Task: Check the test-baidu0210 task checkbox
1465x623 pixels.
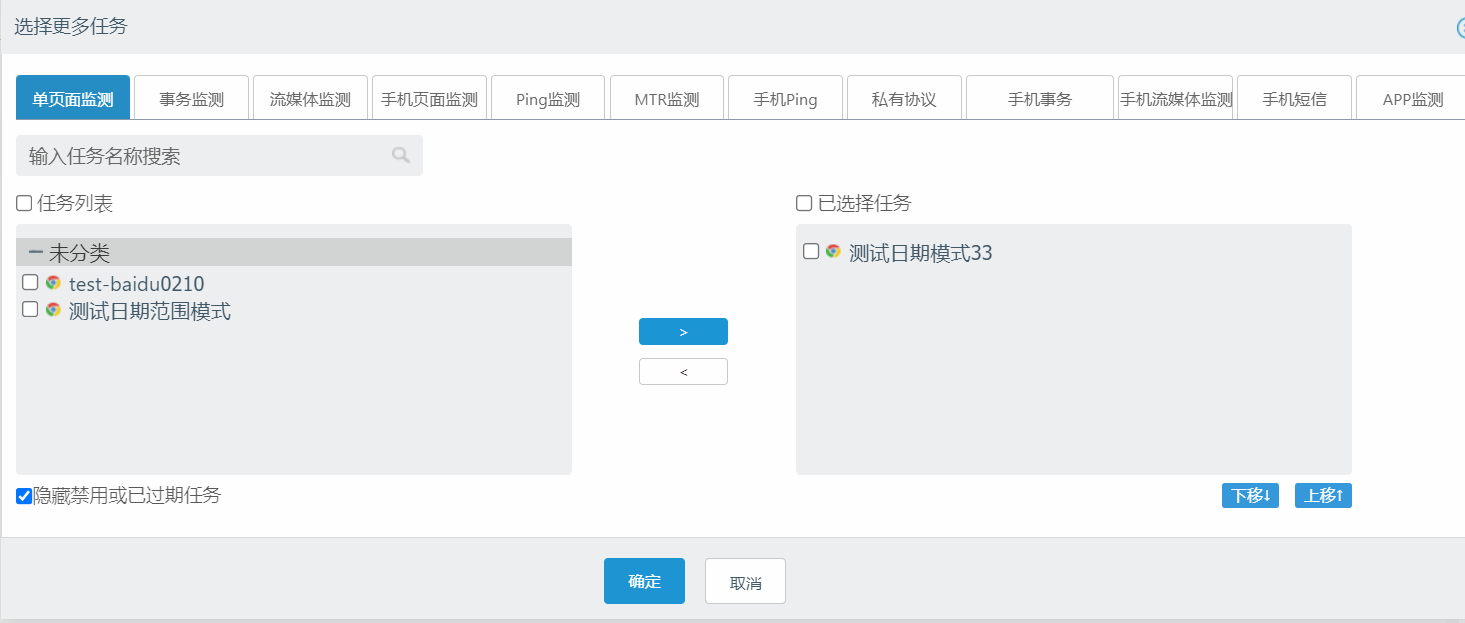Action: click(x=30, y=283)
